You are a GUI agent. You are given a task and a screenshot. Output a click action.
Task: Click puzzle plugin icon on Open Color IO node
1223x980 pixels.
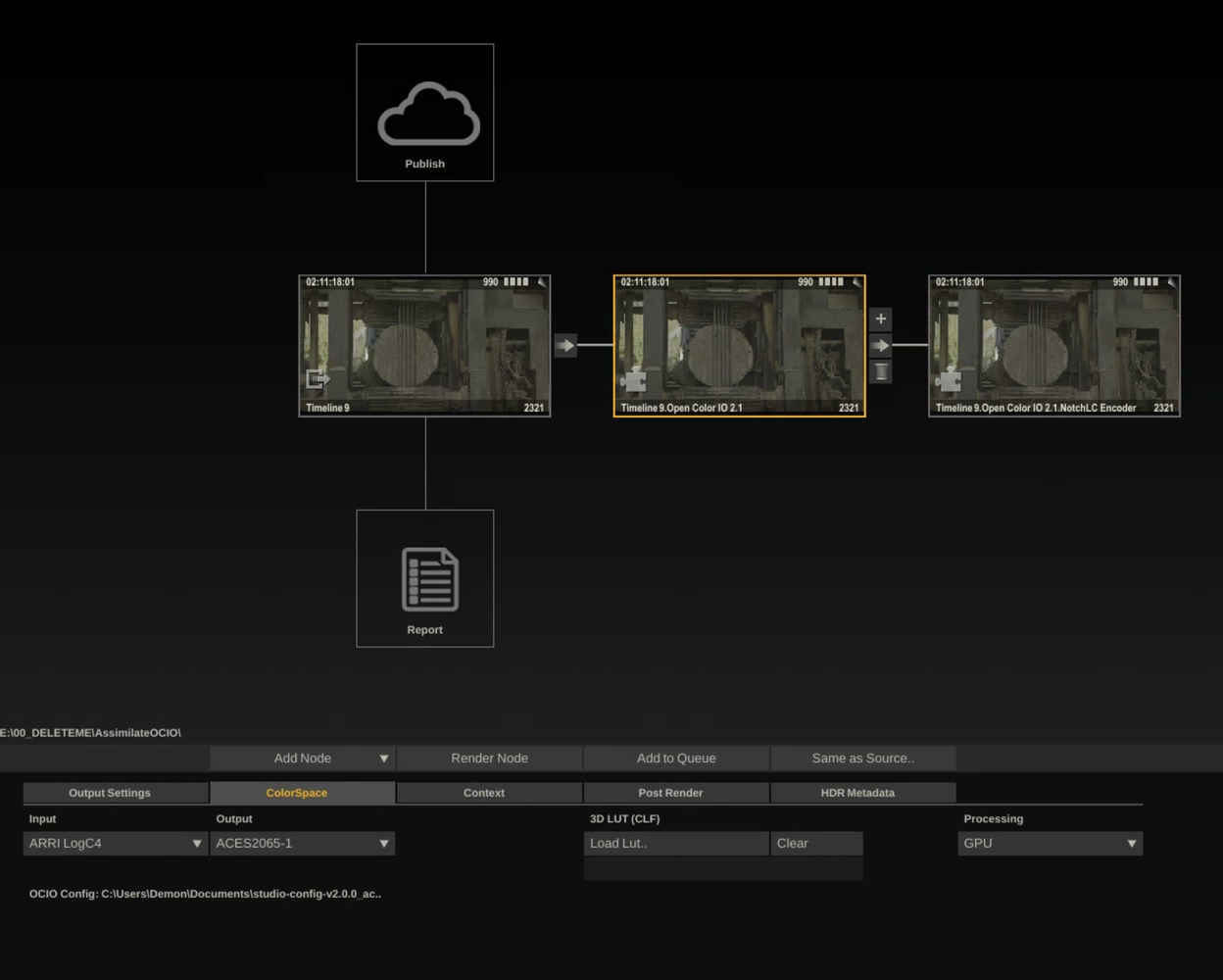(634, 380)
